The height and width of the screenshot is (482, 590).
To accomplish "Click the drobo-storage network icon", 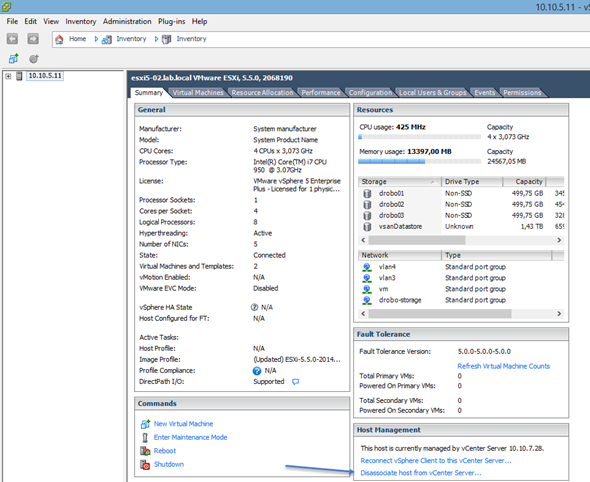I will [366, 300].
